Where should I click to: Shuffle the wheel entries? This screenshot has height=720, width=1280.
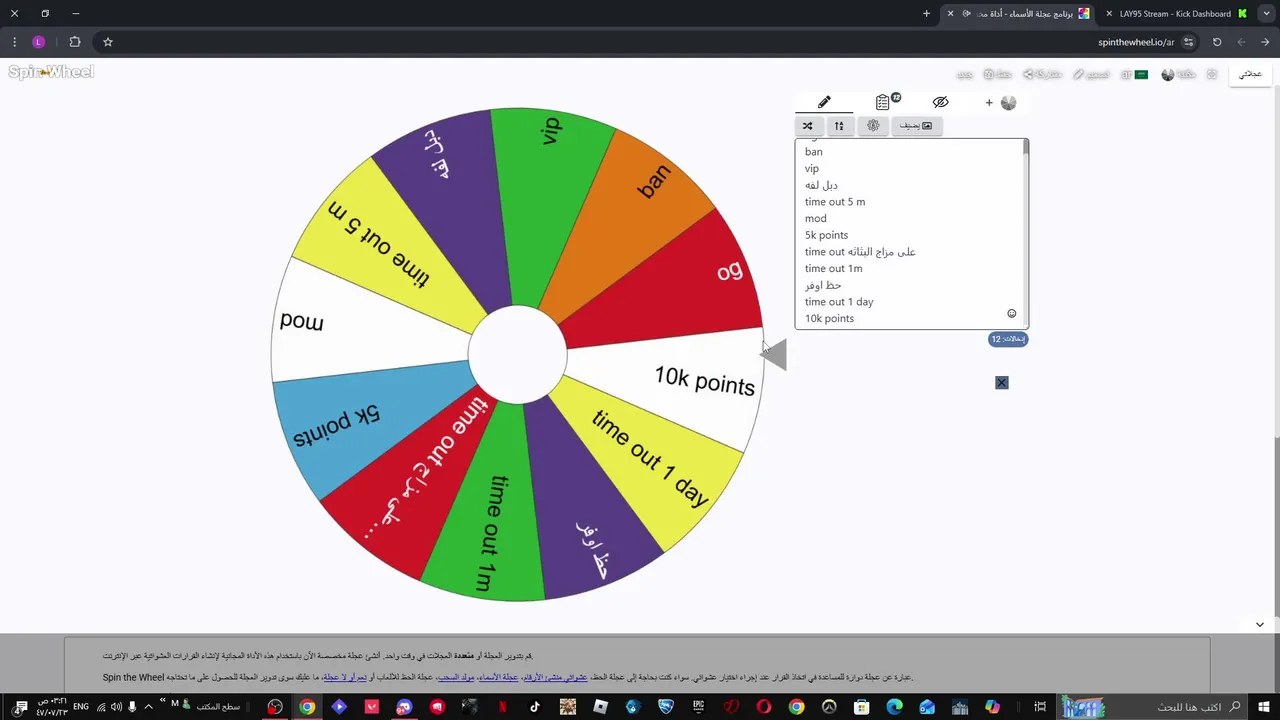coord(807,125)
